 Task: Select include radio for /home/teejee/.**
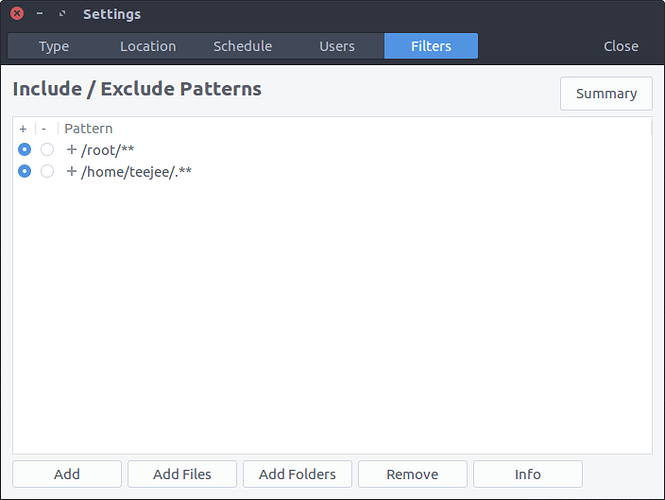point(25,171)
